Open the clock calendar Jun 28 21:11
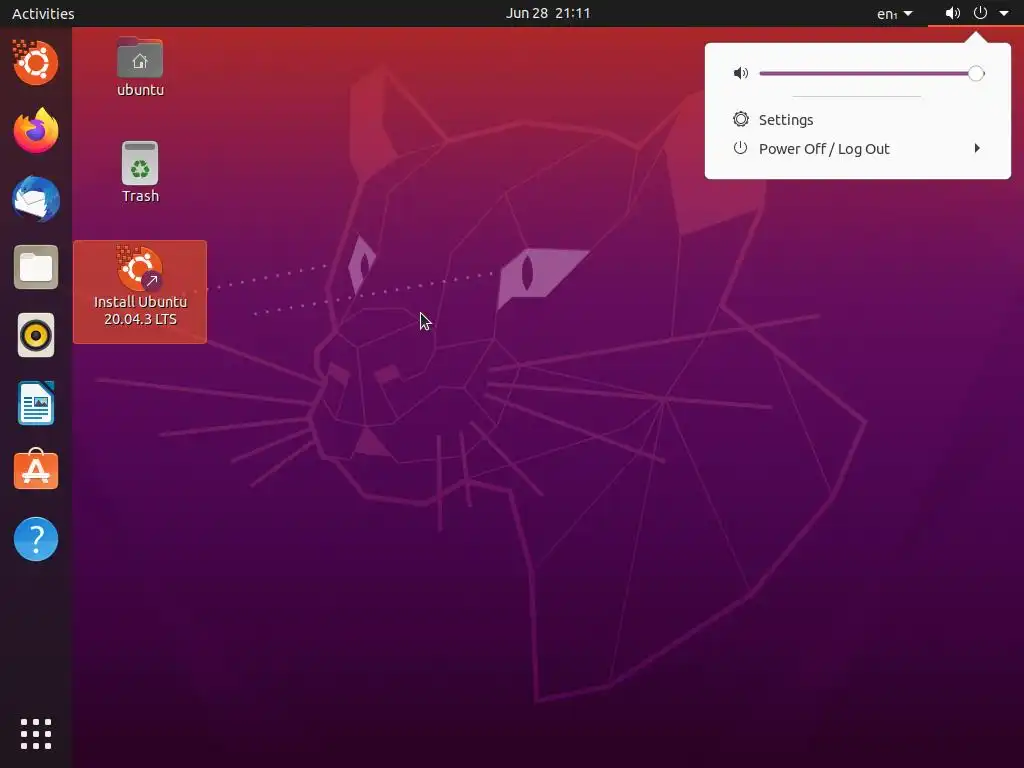The height and width of the screenshot is (768, 1024). [x=548, y=13]
